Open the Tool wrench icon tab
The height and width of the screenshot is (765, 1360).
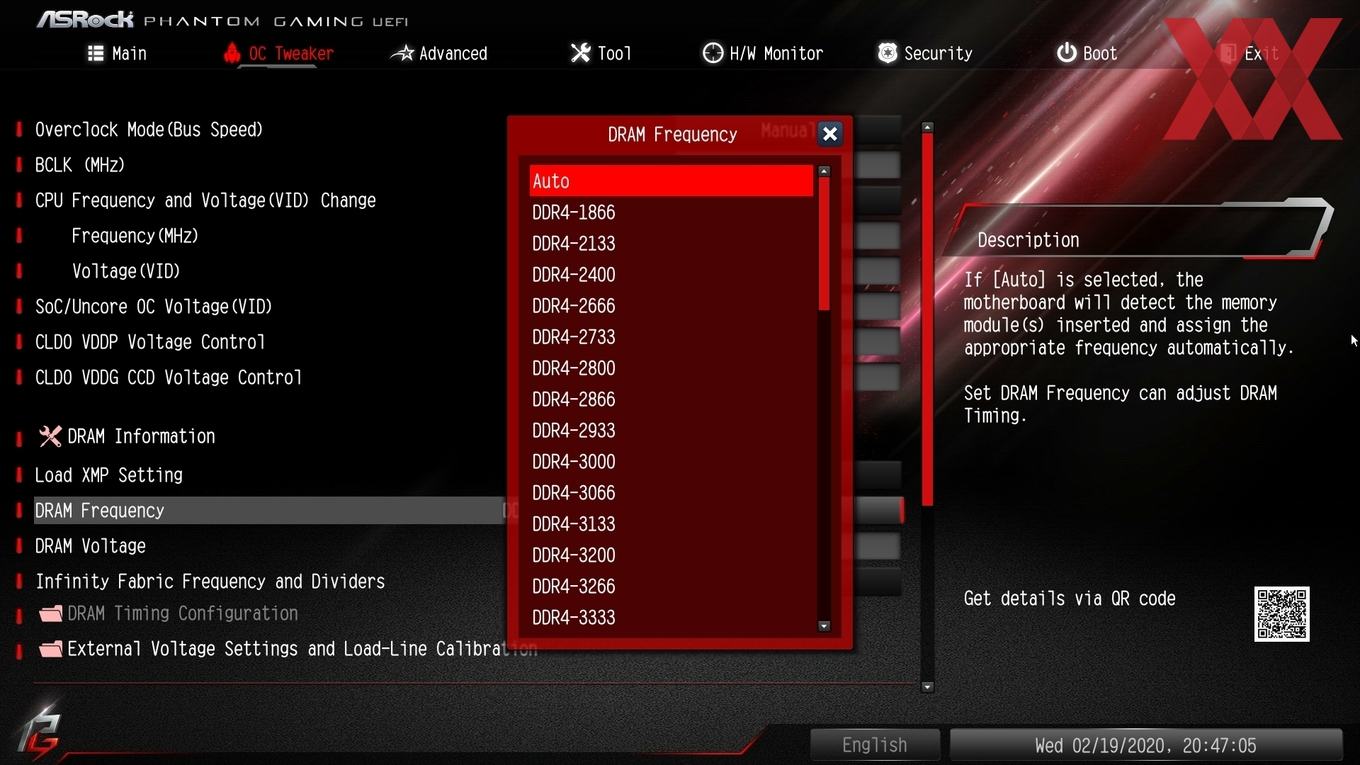580,53
